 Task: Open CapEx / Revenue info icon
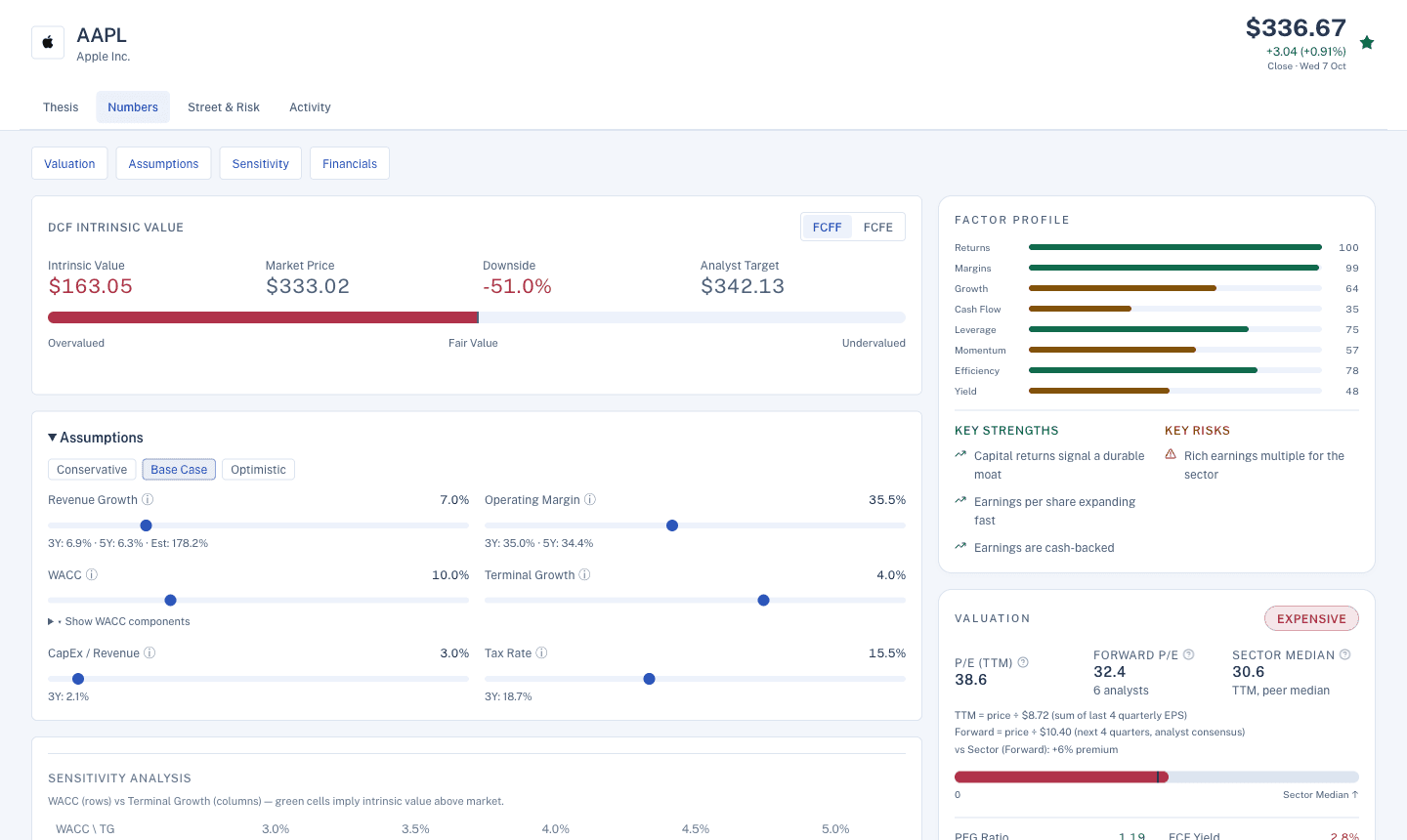pos(149,652)
